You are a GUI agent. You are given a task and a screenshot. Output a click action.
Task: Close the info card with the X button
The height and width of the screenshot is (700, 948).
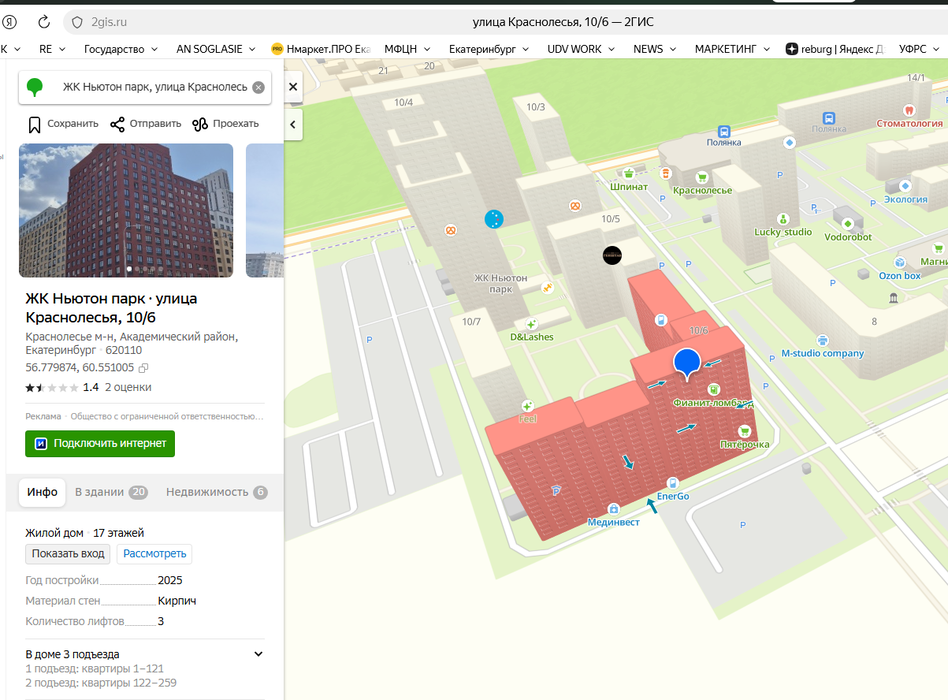click(x=293, y=87)
